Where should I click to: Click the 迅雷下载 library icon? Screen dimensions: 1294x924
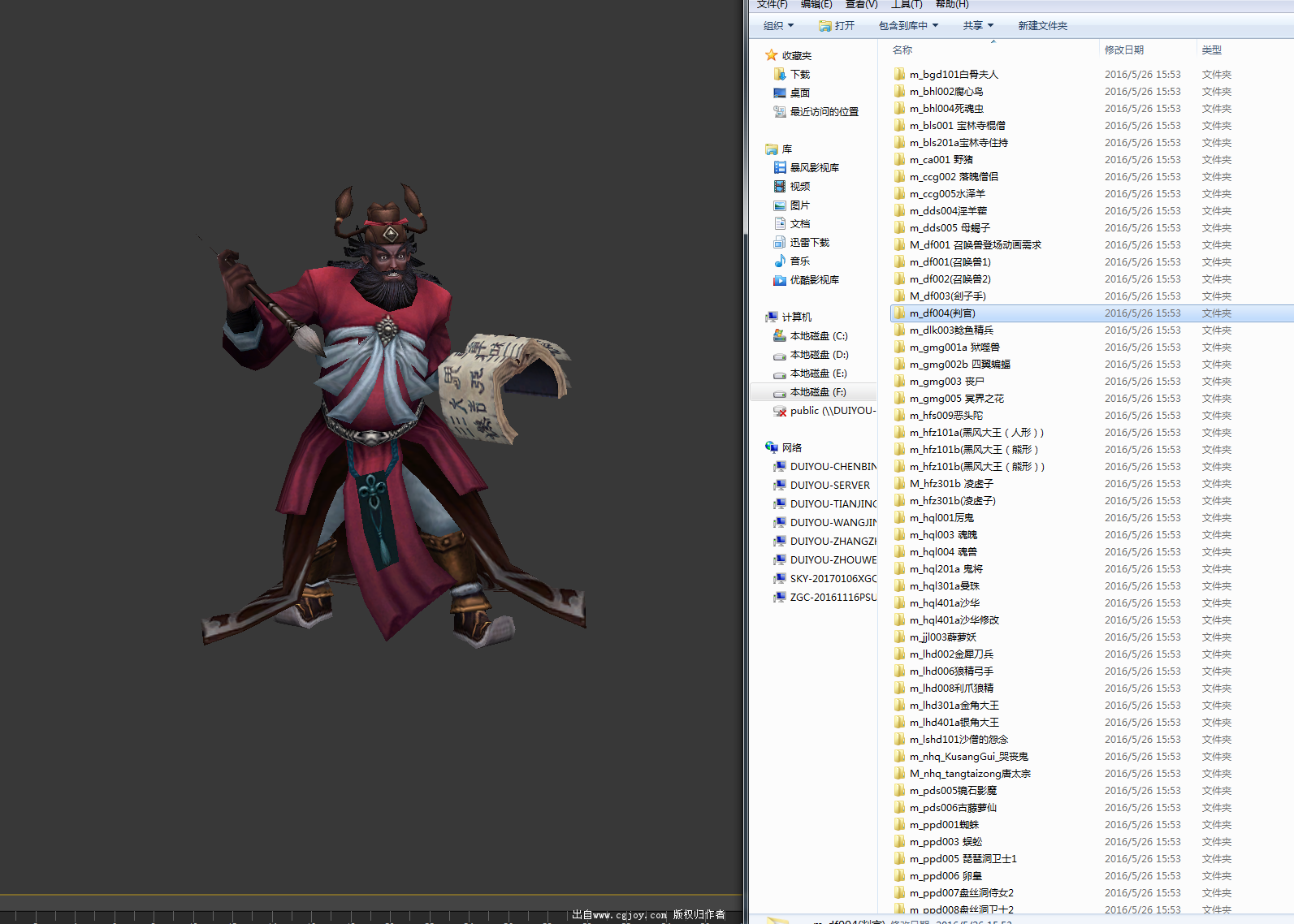[x=780, y=242]
